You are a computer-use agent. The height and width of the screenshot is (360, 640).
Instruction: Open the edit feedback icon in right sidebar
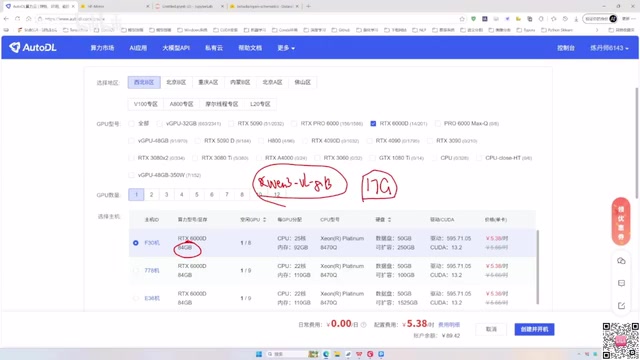(621, 306)
